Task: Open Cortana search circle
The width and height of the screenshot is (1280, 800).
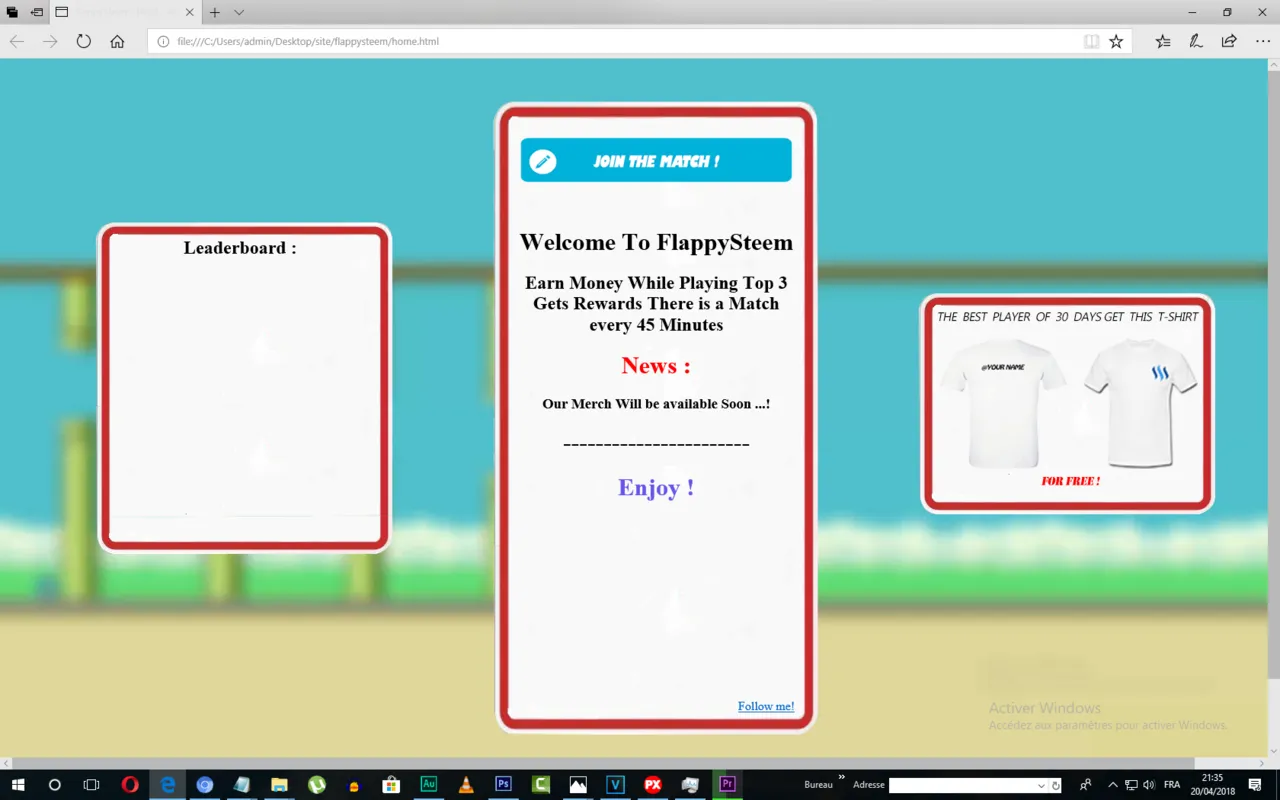Action: point(55,785)
